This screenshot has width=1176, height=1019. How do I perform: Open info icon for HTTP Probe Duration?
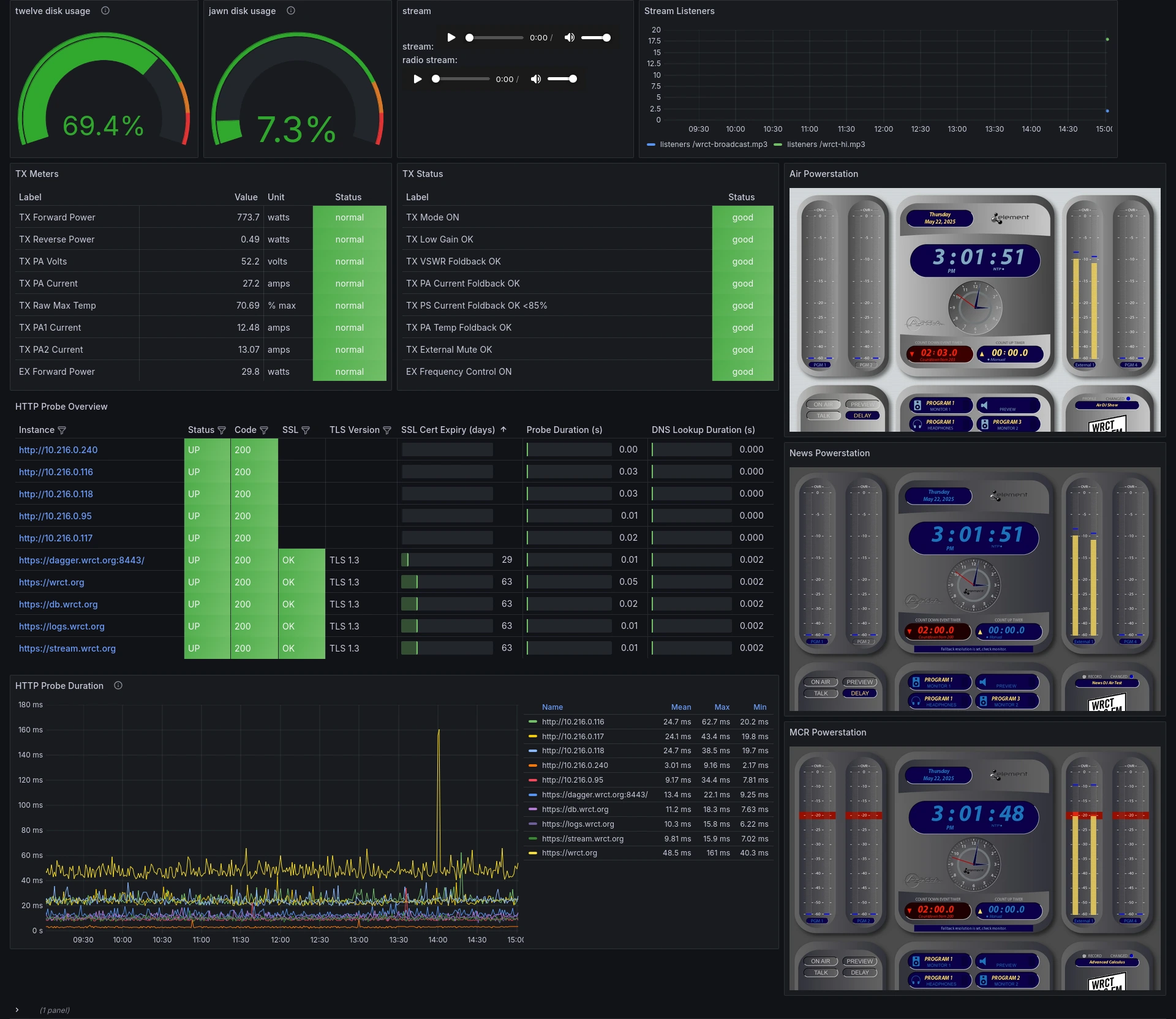(118, 685)
